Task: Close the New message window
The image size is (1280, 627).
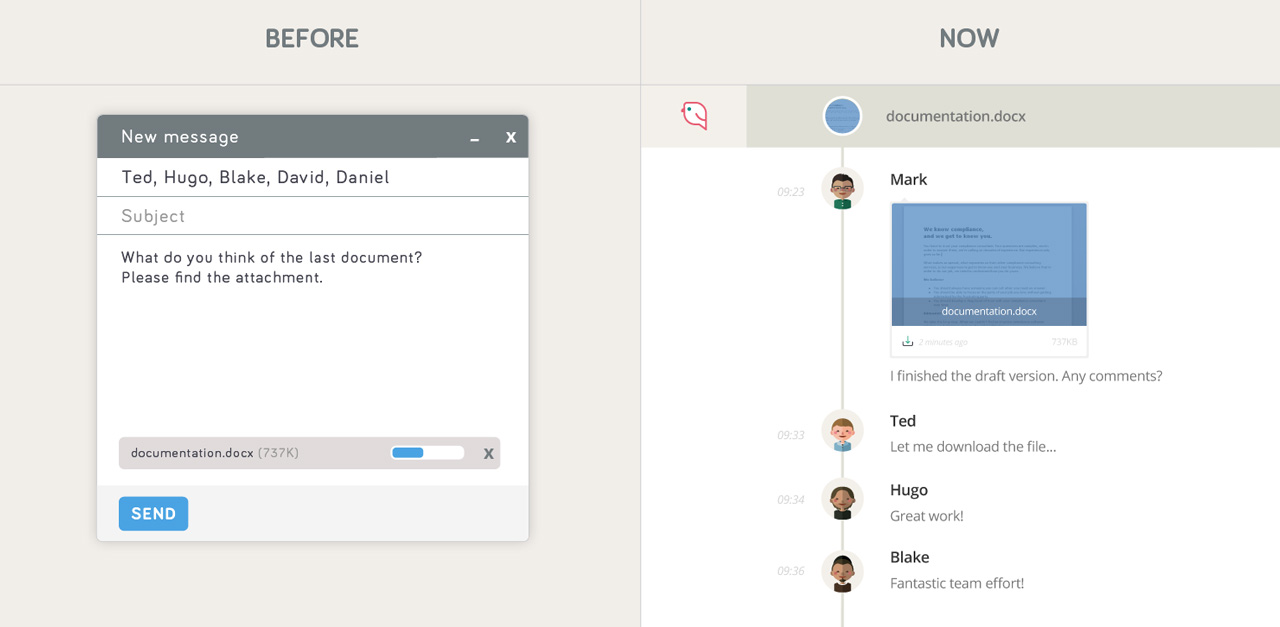Action: point(510,137)
